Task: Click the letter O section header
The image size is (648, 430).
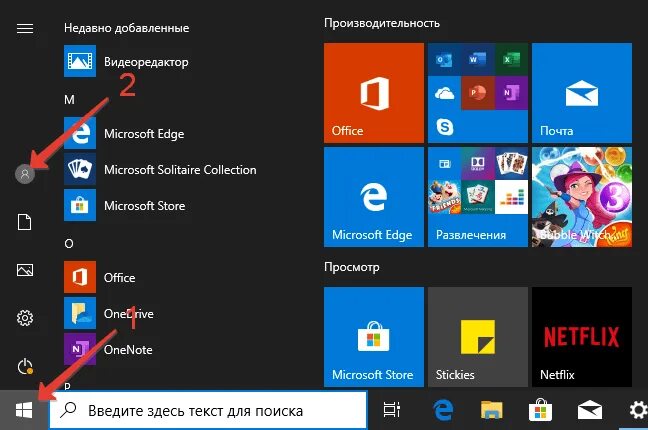Action: click(69, 244)
